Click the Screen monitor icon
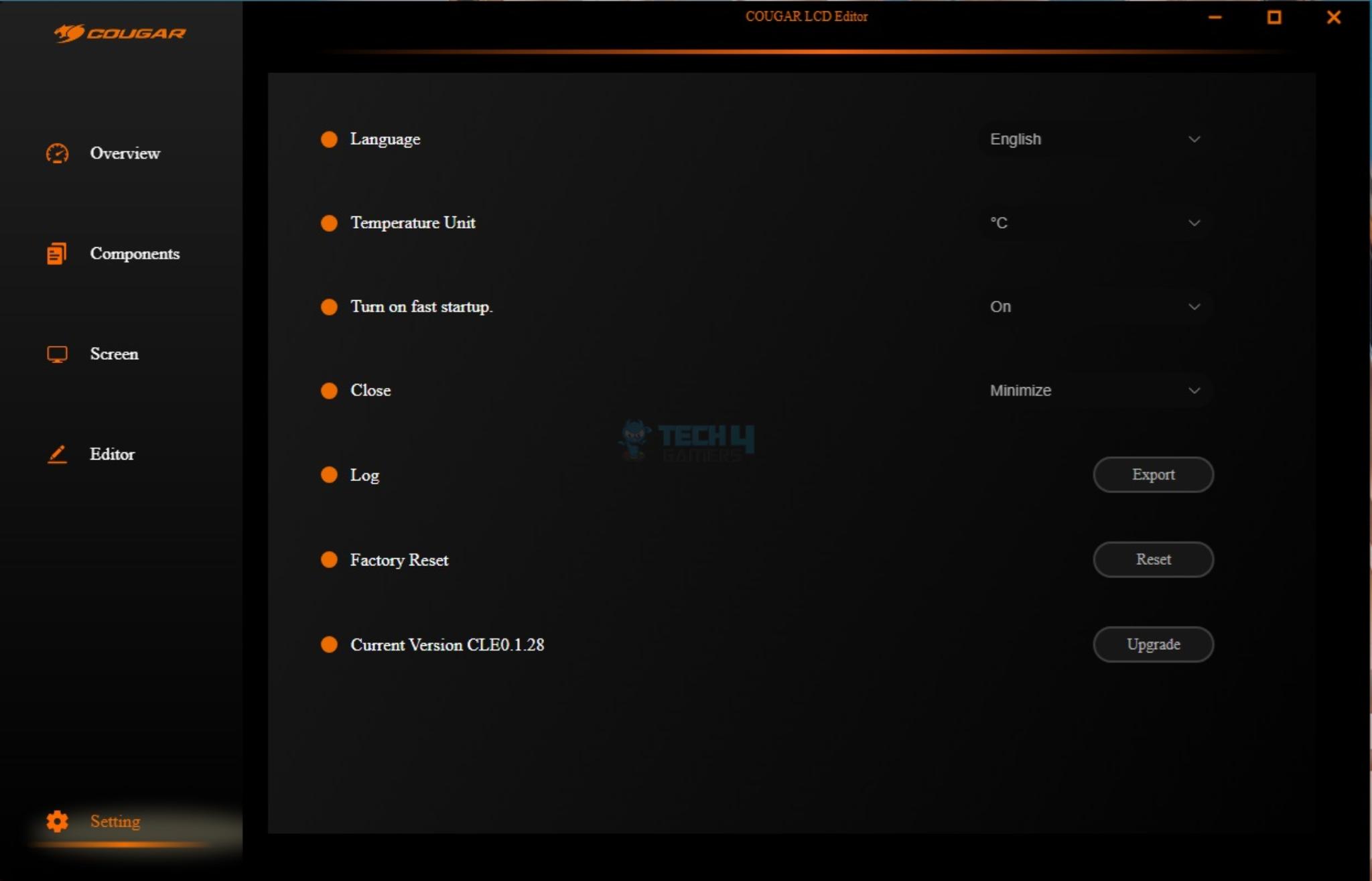Screen dimensions: 1372x881 57,354
